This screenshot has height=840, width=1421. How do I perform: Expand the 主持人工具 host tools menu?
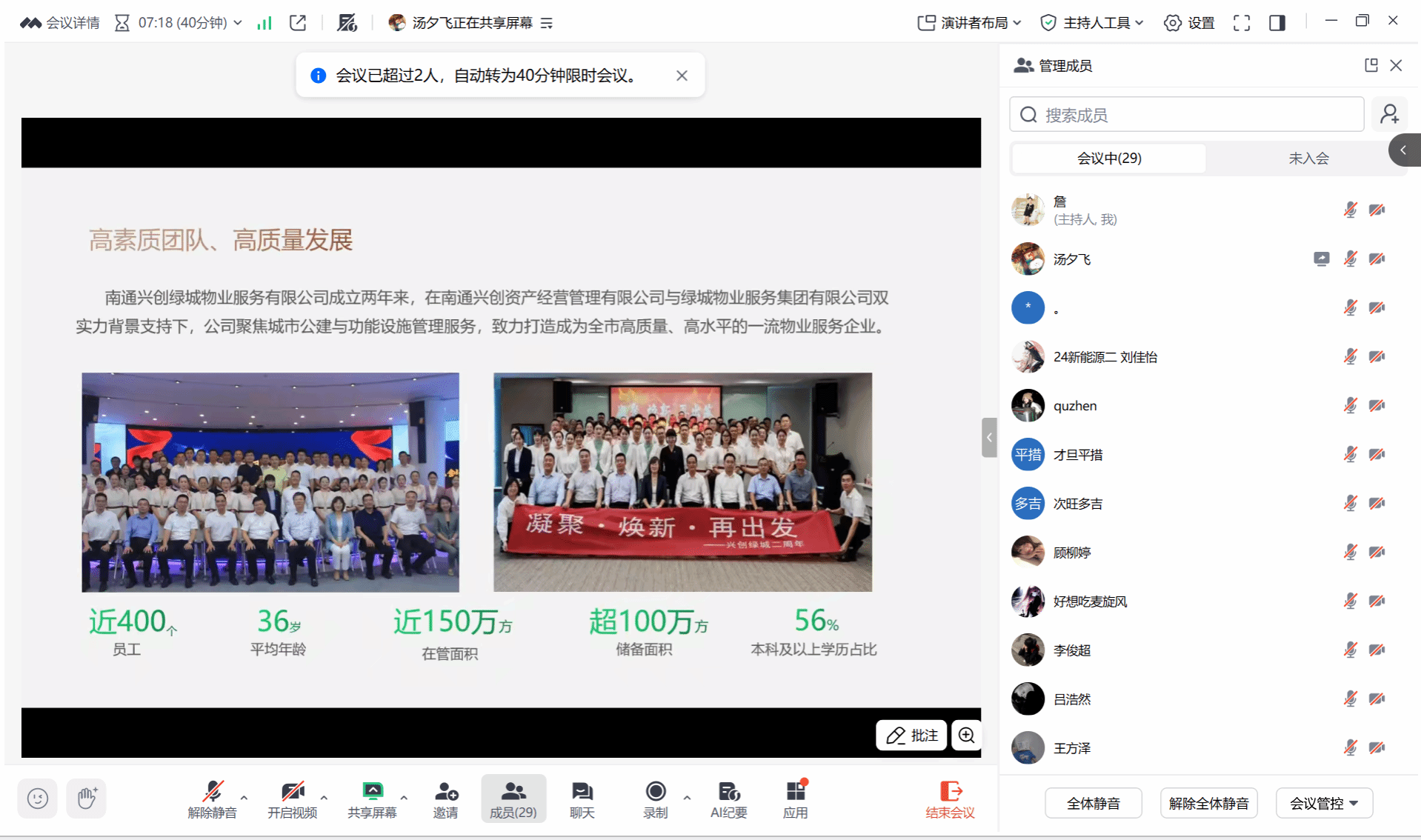1092,23
